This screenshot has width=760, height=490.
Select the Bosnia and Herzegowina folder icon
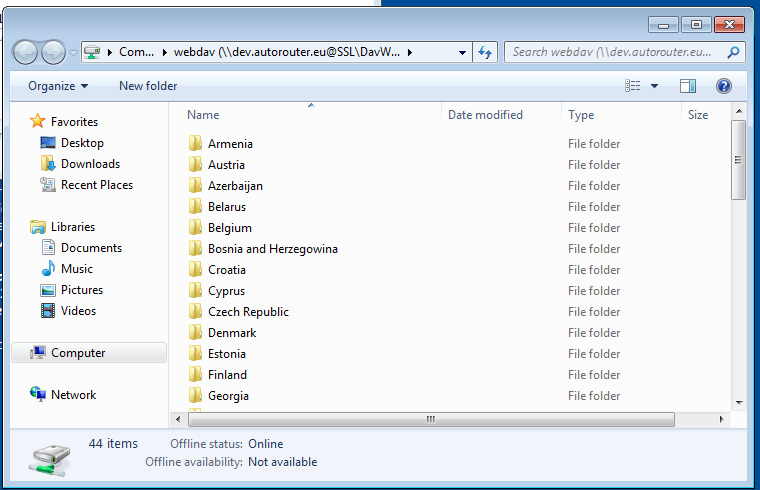195,249
